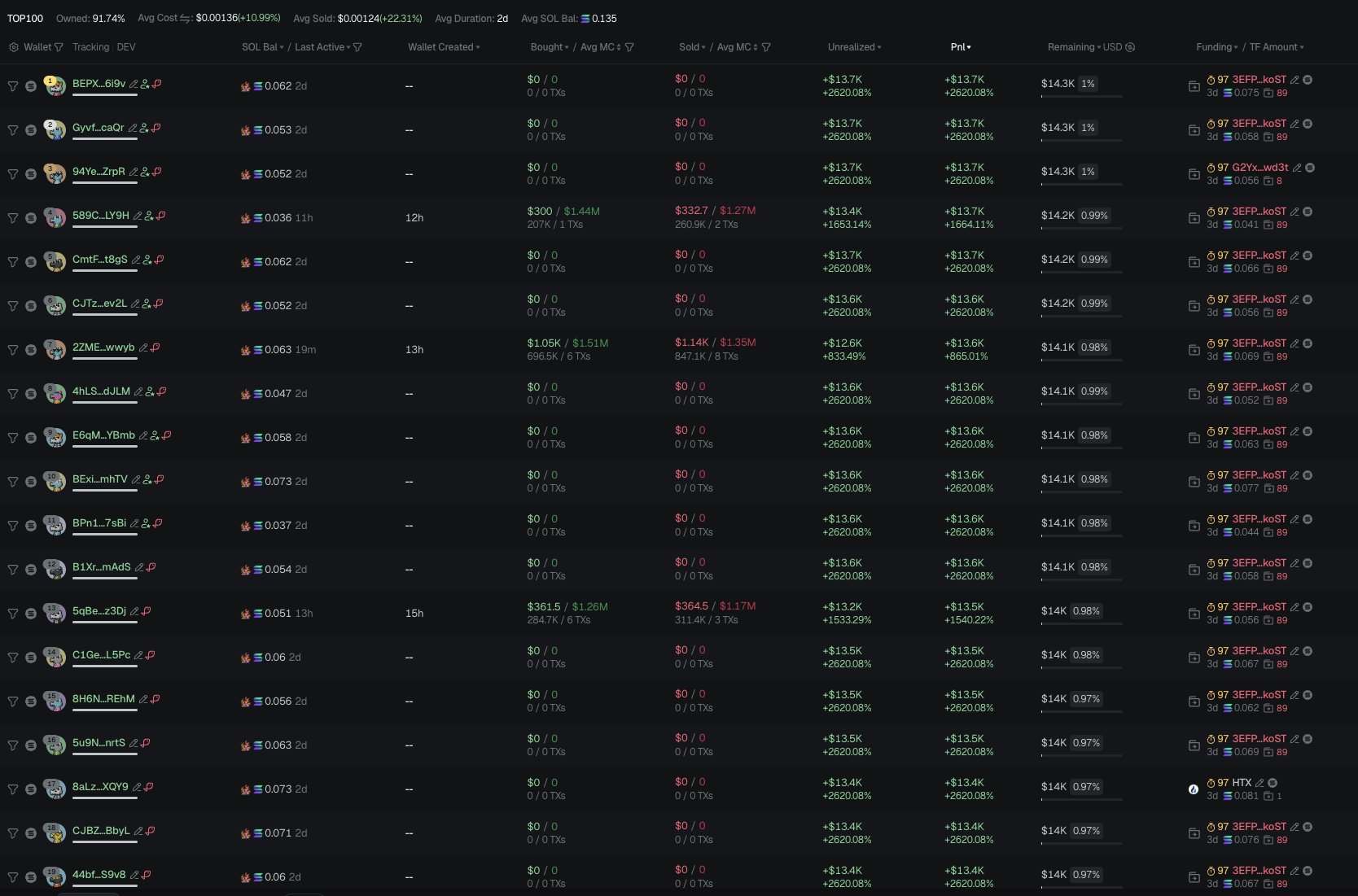Toggle Remaining column USD unit

1129,47
